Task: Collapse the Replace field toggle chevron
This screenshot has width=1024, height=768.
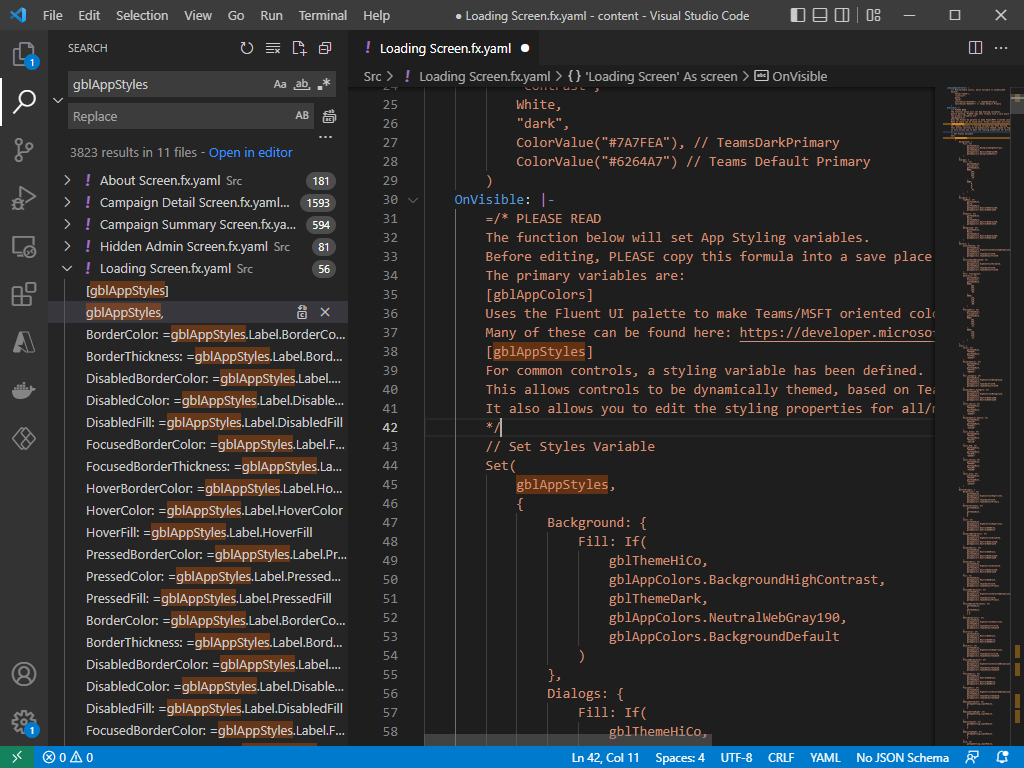Action: (x=57, y=100)
